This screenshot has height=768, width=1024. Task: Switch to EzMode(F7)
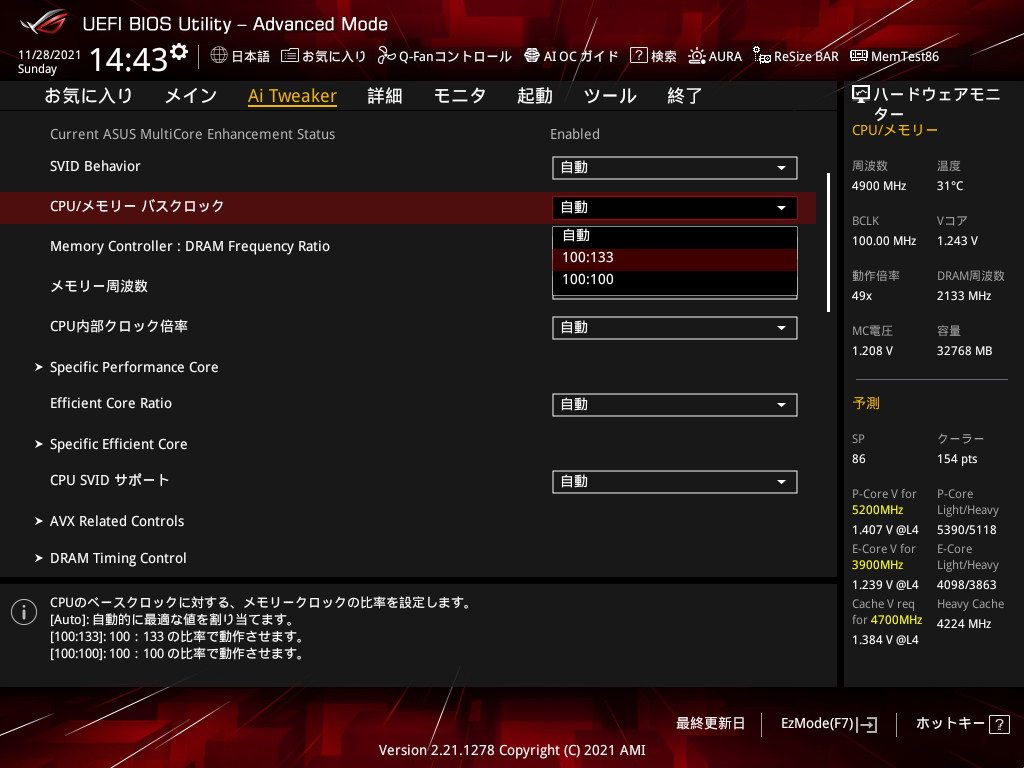[829, 724]
